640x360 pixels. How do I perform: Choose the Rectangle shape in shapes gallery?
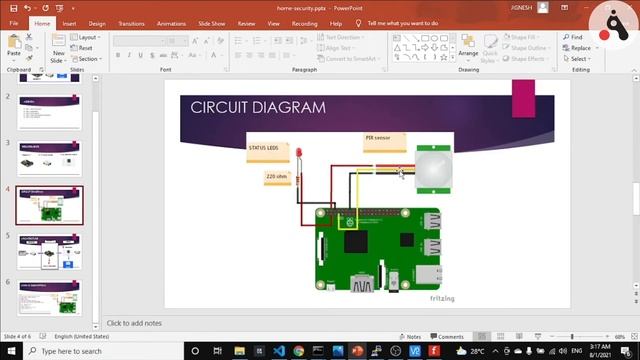(x=425, y=38)
